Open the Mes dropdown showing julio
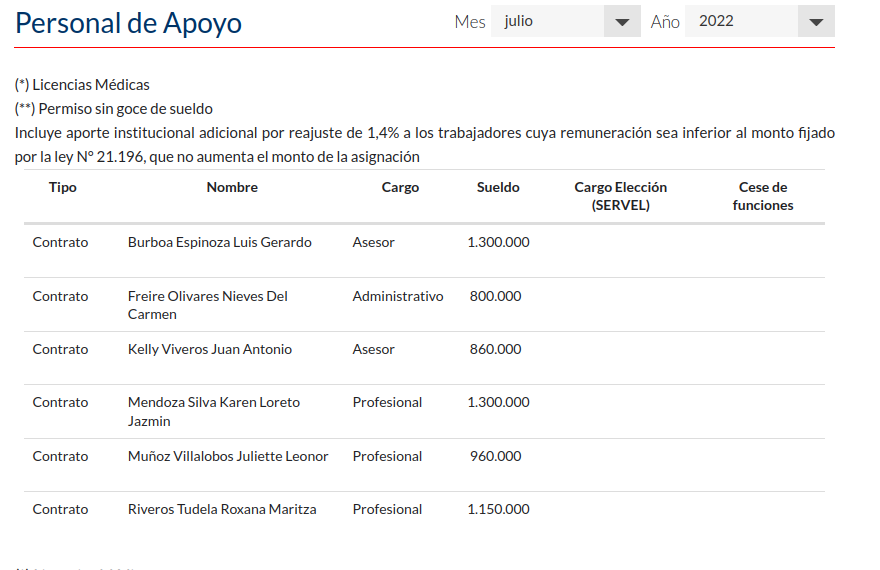Image resolution: width=880 pixels, height=570 pixels. (565, 21)
